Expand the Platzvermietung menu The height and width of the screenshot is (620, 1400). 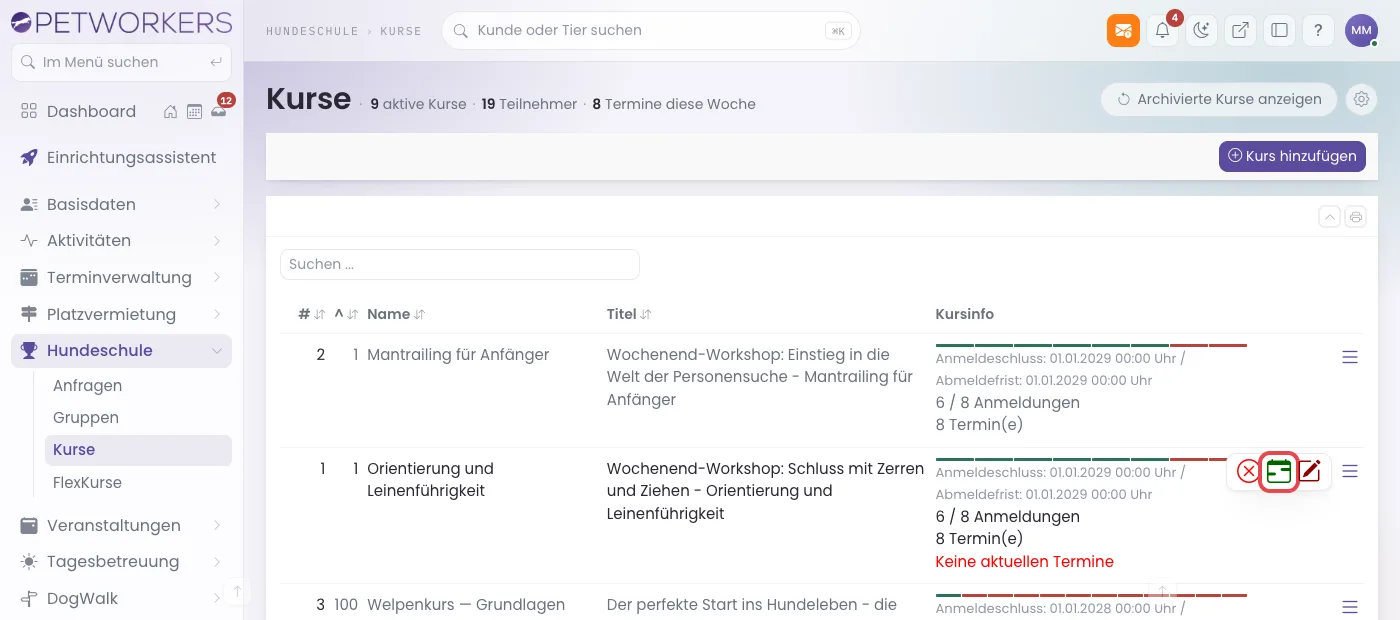click(121, 314)
